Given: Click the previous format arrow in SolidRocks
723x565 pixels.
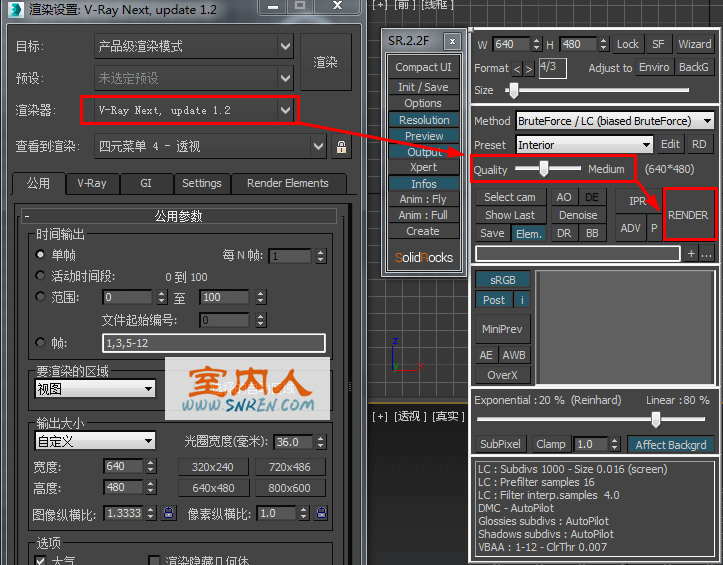Looking at the screenshot, I should pos(517,69).
